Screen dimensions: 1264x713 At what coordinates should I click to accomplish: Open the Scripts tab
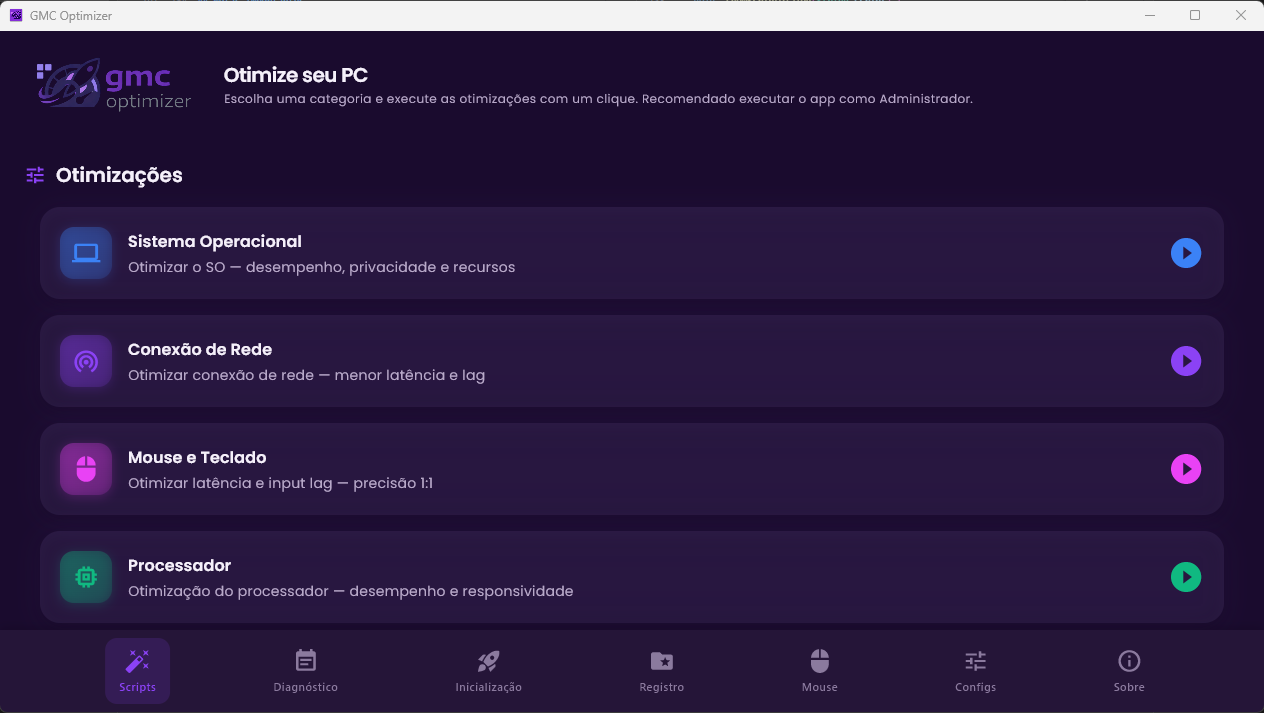[x=137, y=671]
